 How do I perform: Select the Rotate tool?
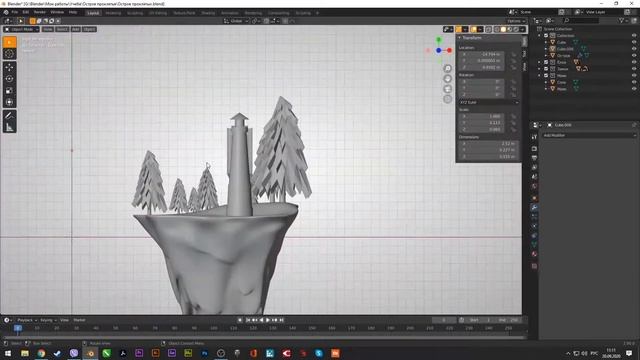click(9, 79)
